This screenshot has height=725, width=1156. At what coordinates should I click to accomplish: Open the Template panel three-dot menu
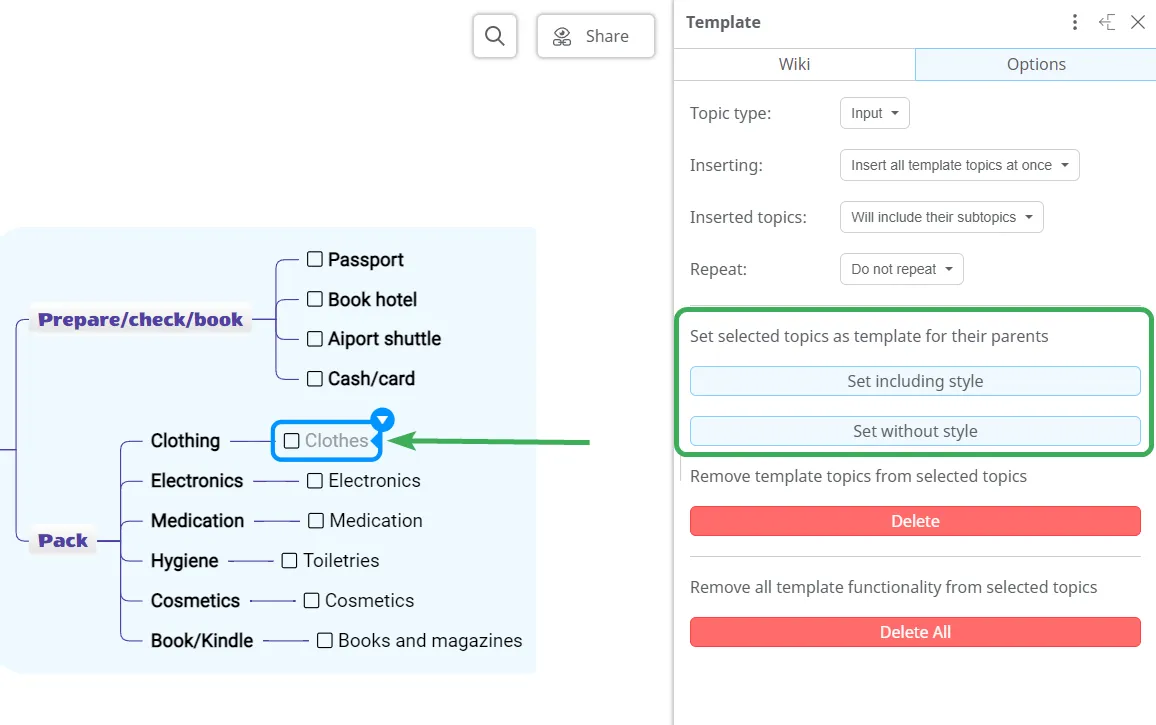click(1075, 22)
